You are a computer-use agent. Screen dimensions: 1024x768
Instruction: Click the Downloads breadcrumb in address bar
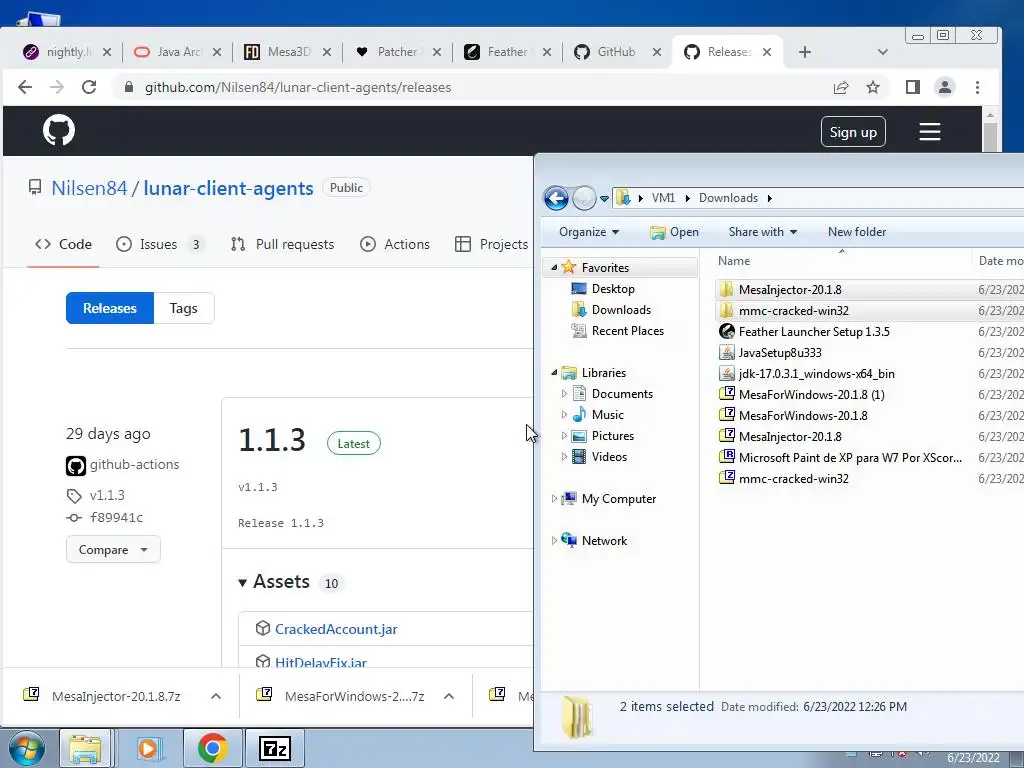pyautogui.click(x=728, y=198)
